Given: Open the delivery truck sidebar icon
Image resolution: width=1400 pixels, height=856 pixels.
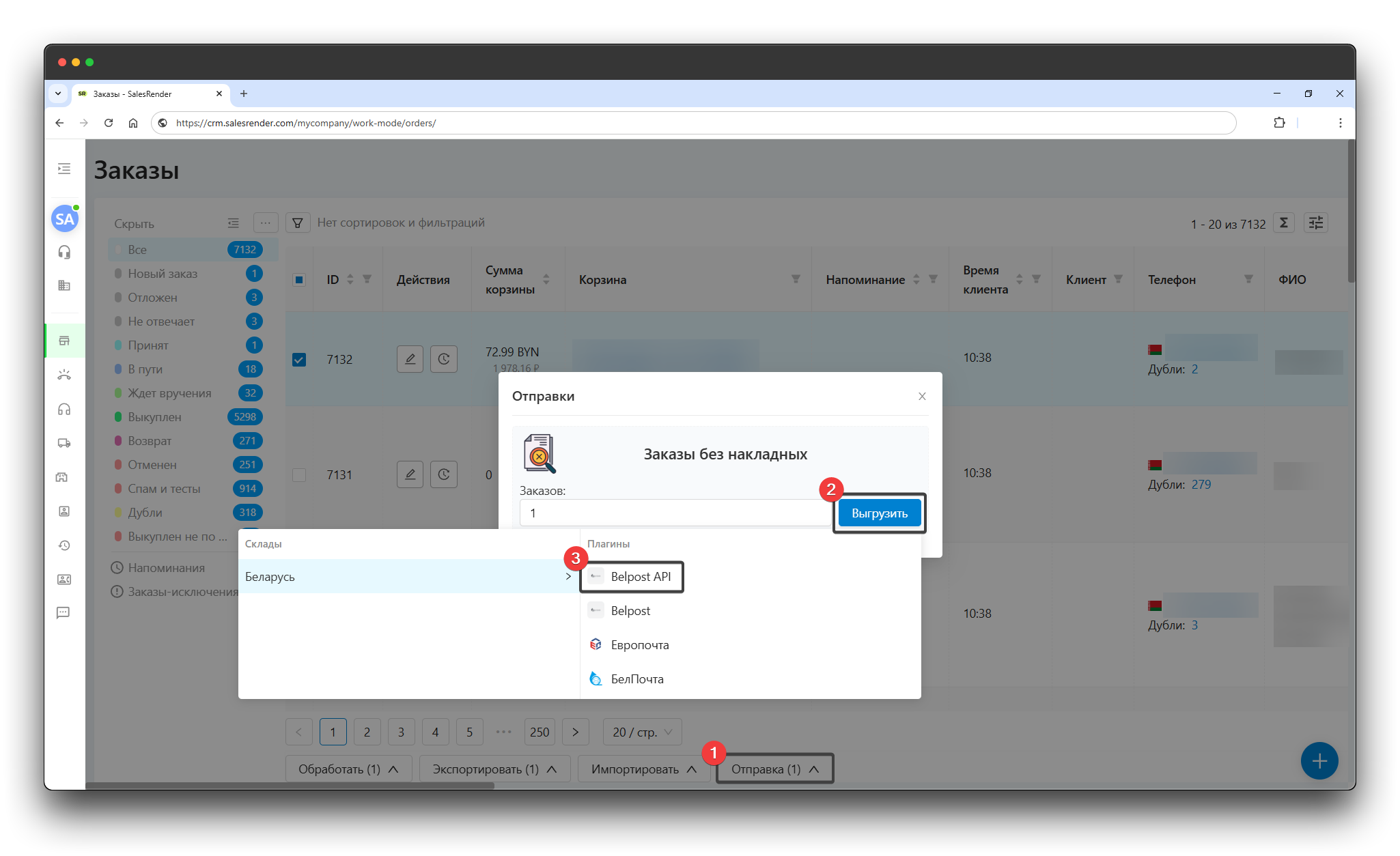Looking at the screenshot, I should [64, 443].
